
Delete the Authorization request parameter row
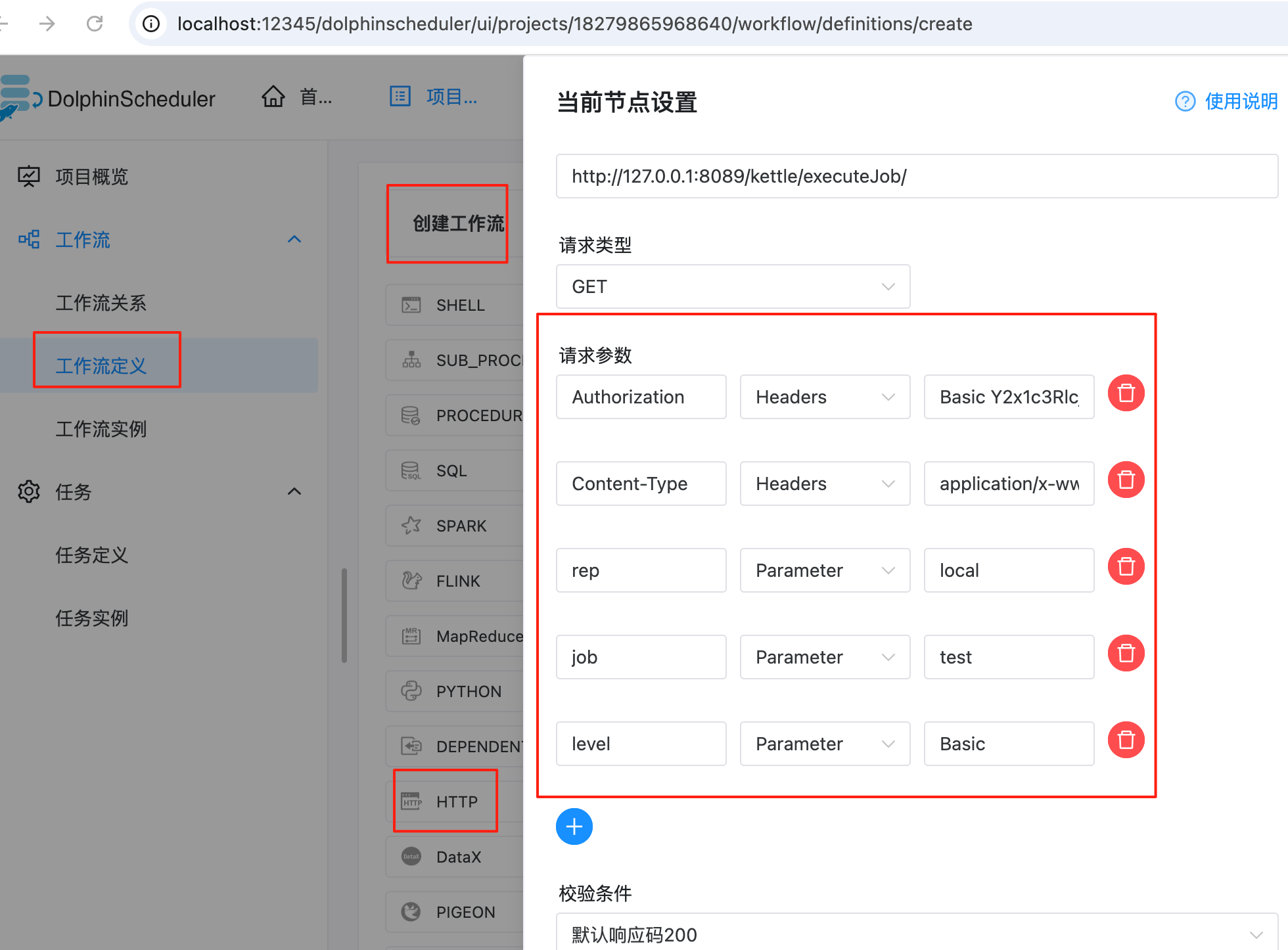1126,394
